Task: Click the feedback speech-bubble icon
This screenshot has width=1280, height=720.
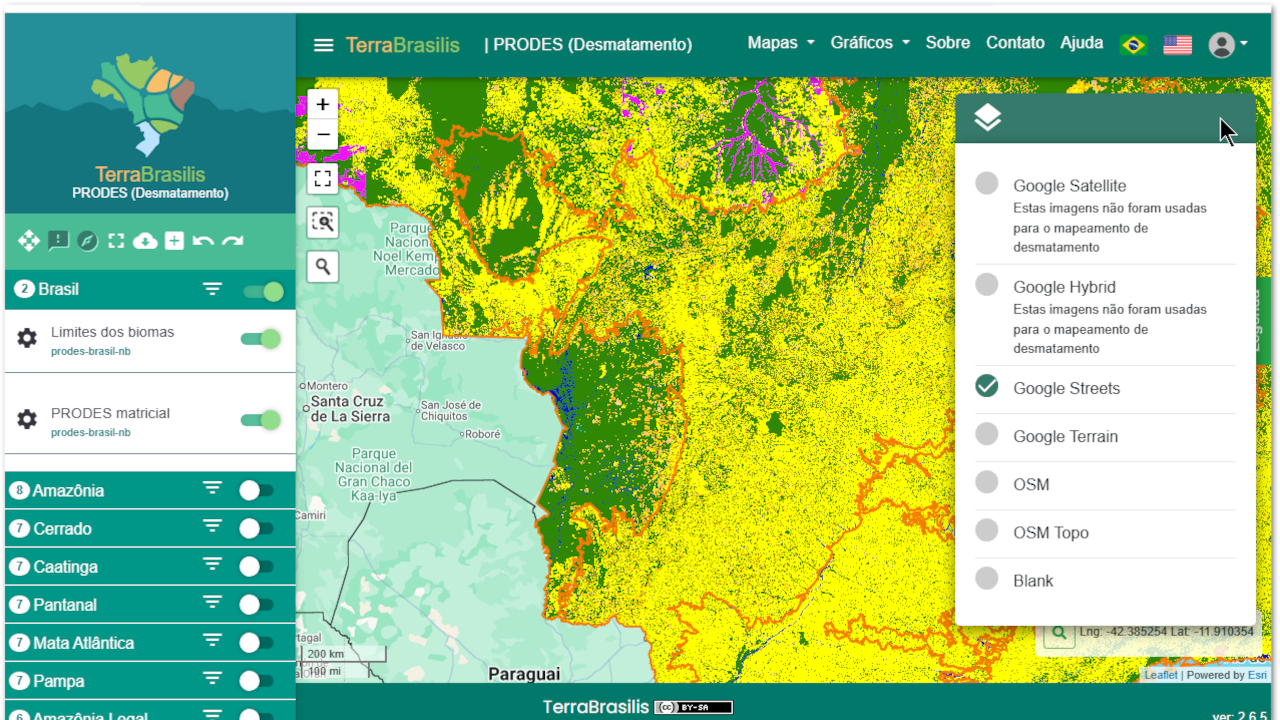Action: pos(58,240)
